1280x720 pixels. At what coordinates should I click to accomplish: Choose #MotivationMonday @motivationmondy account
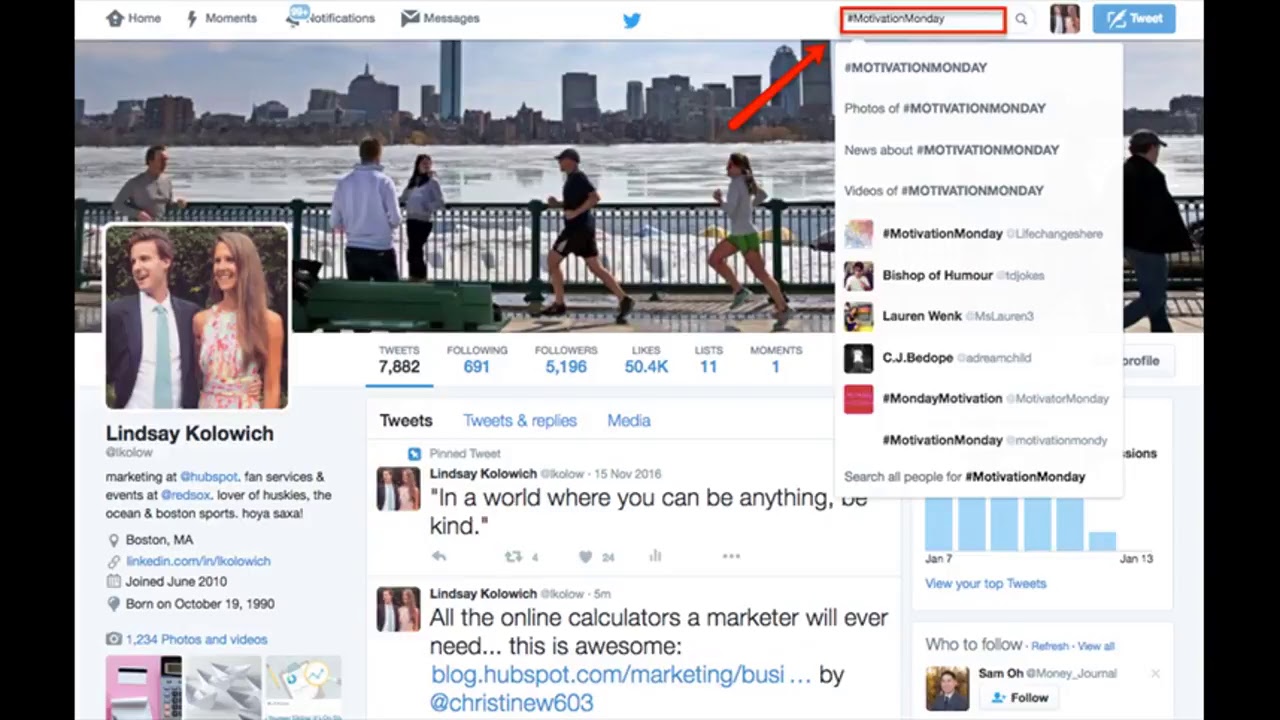click(x=979, y=440)
